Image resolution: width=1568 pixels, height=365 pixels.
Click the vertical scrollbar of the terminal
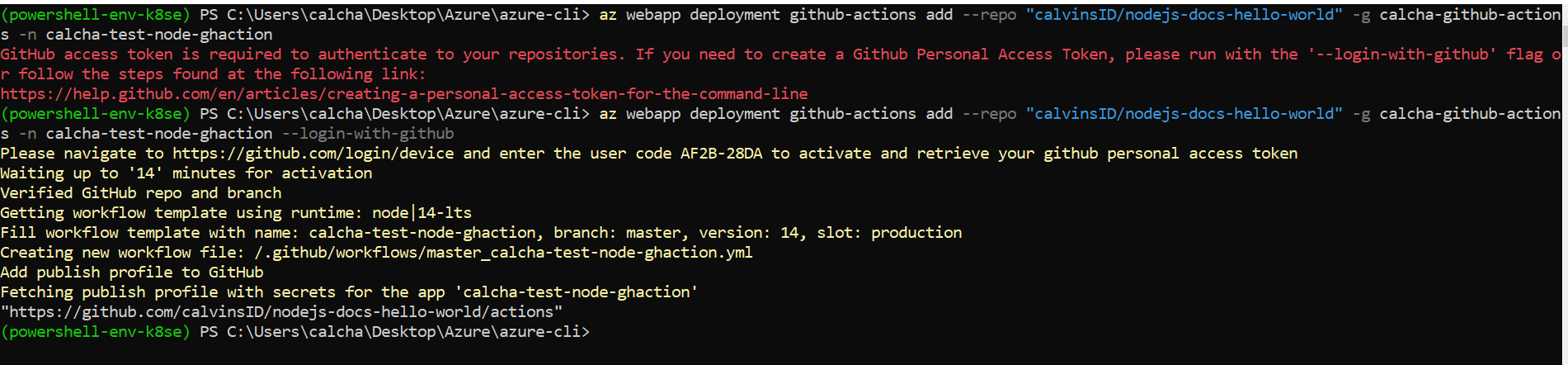[1563, 182]
